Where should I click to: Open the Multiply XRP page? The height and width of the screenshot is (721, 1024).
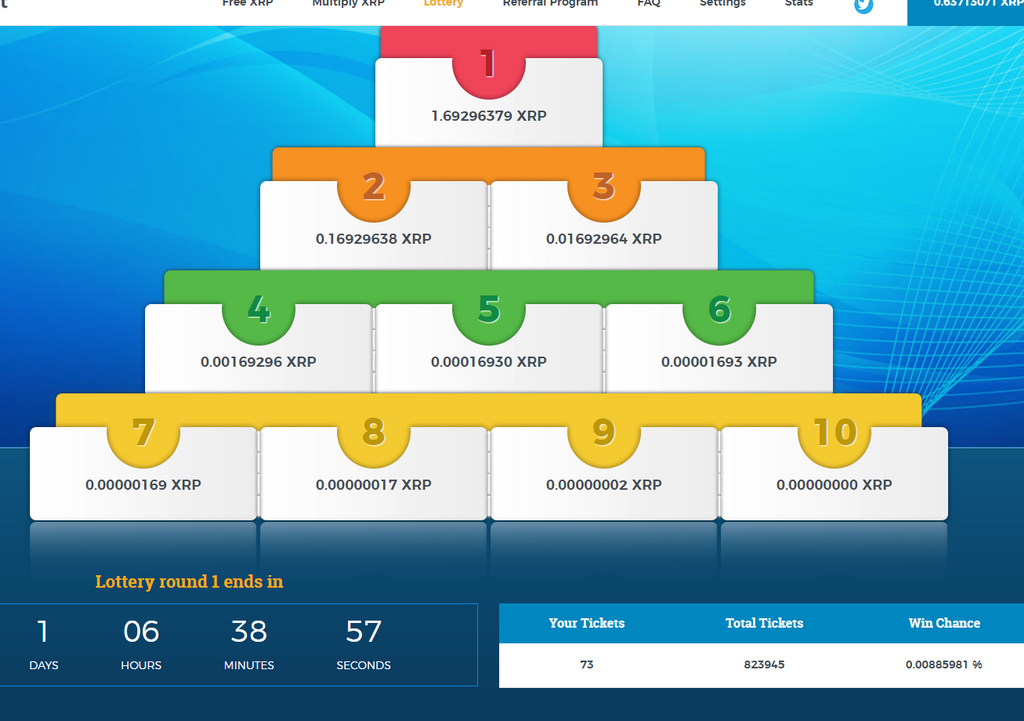tap(348, 3)
